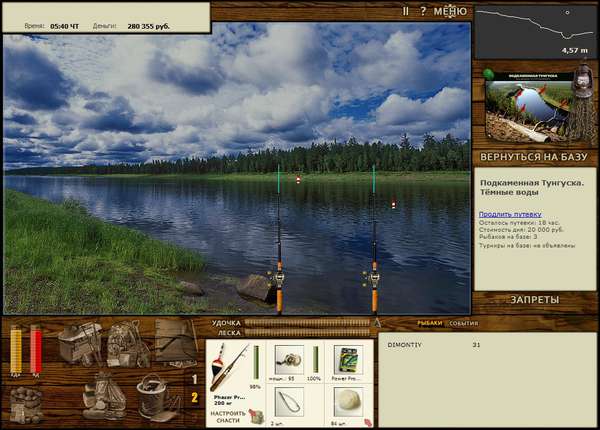The height and width of the screenshot is (430, 600).
Task: Open the backpack icon on the shelf
Action: [127, 344]
